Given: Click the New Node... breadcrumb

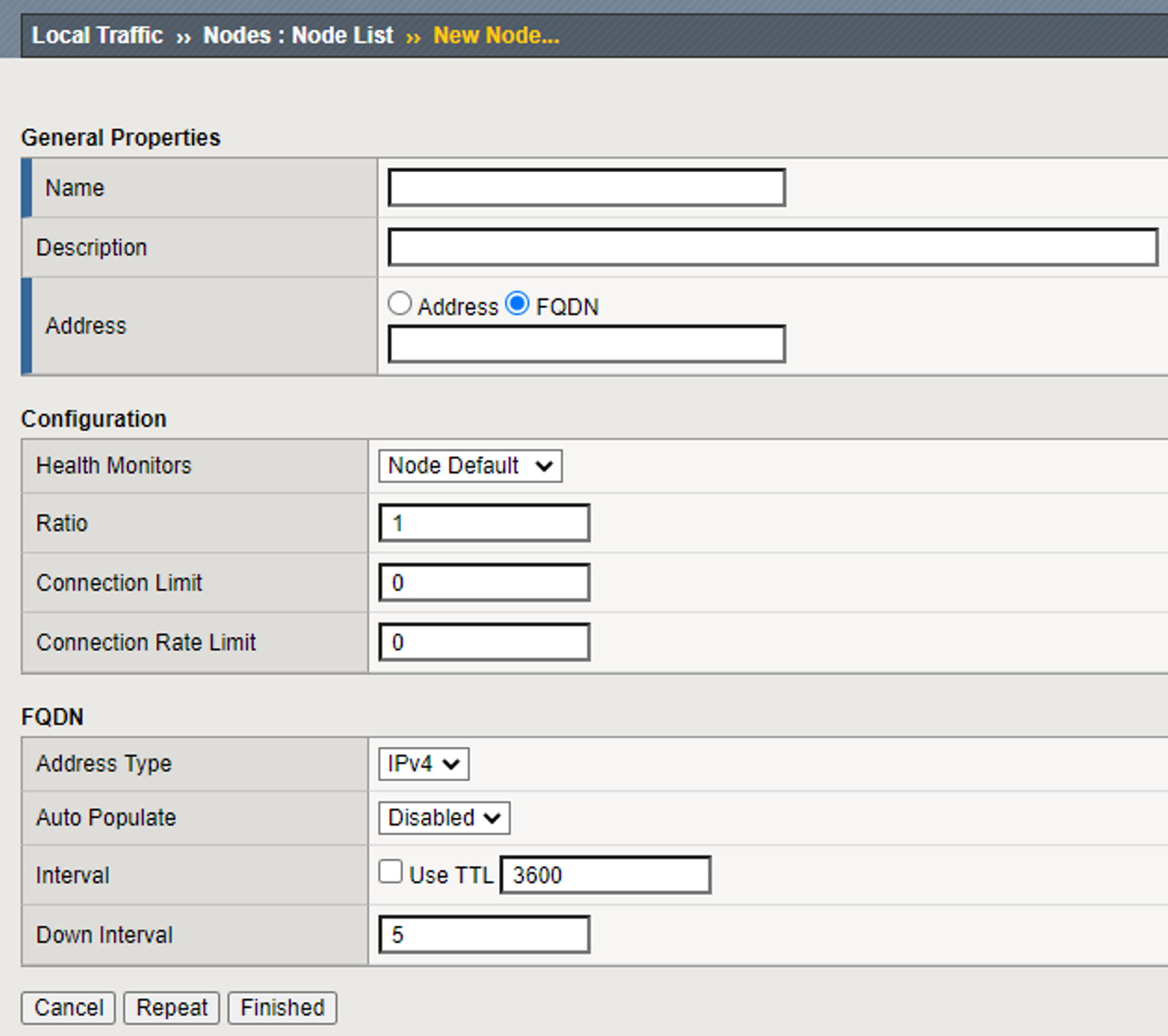Looking at the screenshot, I should click(x=496, y=35).
